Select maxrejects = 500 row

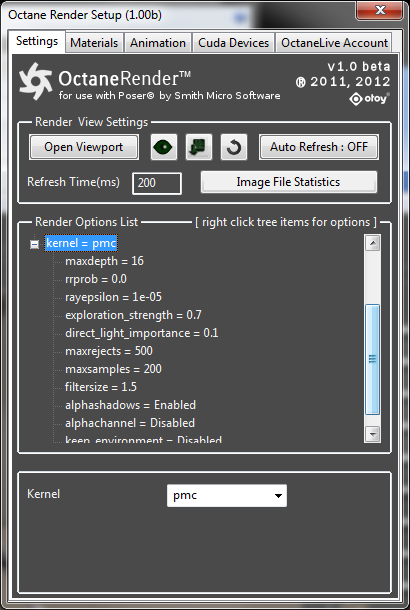tap(109, 351)
